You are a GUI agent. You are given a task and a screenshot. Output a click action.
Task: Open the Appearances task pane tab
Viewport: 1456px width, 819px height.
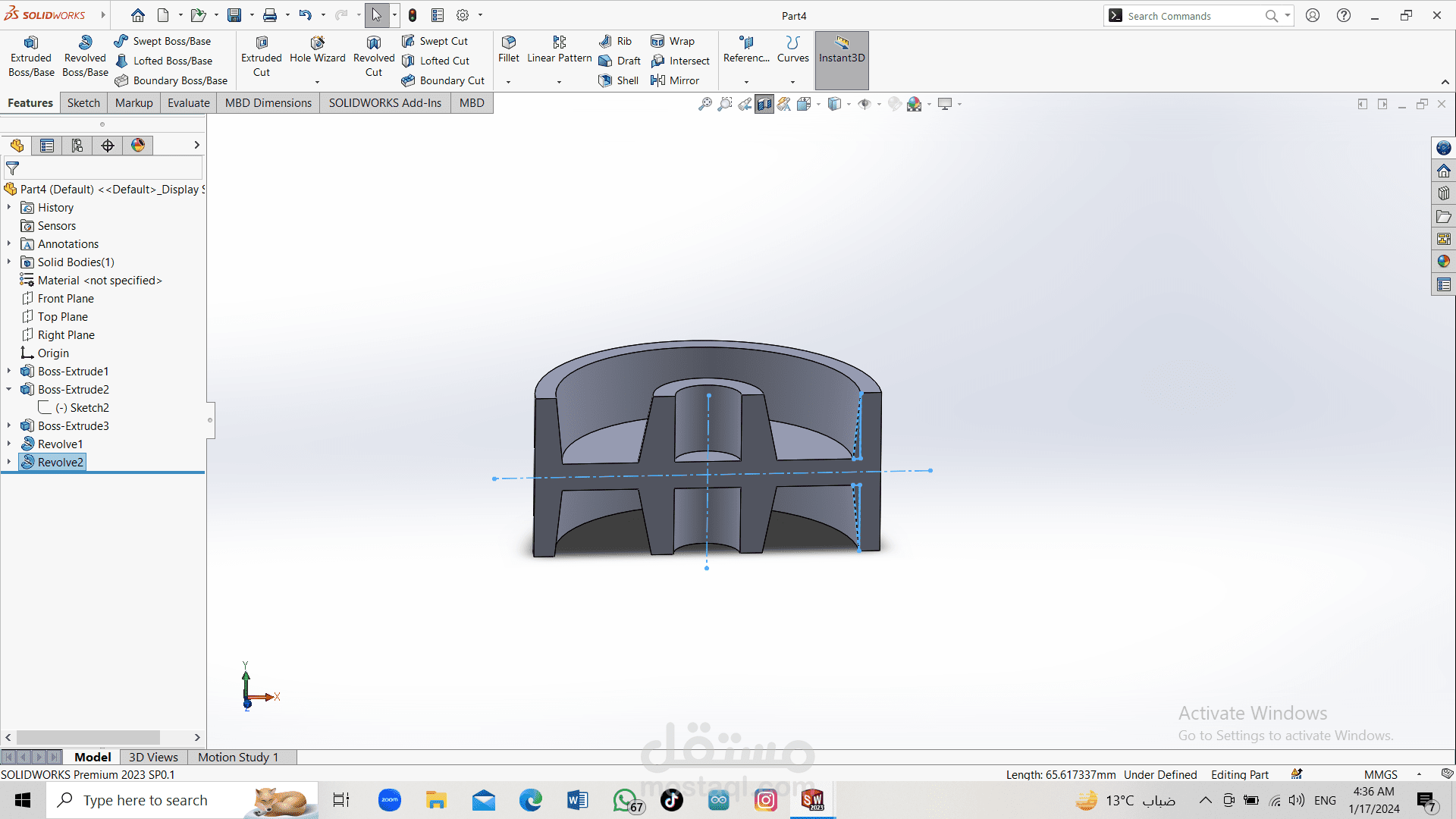(1444, 262)
